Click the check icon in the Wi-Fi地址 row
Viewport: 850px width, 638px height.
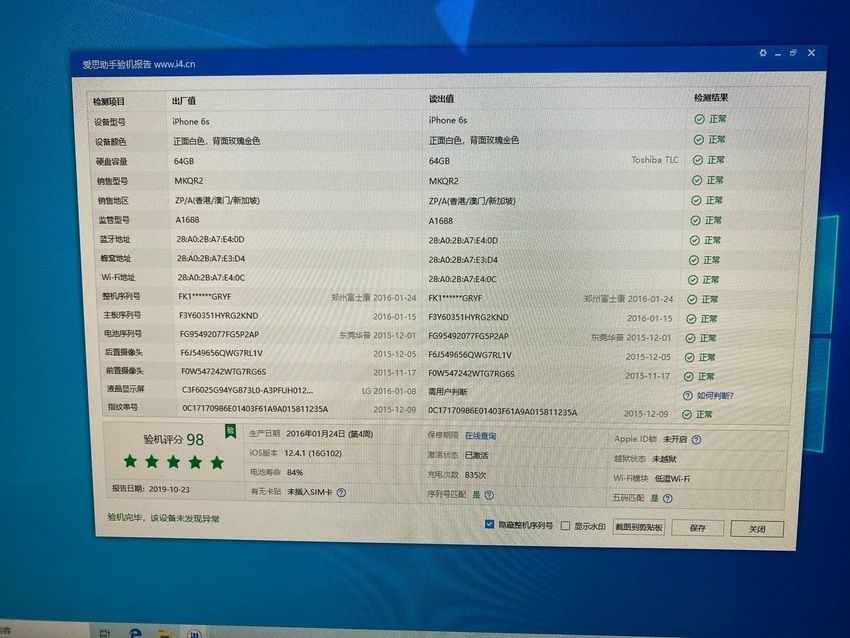tap(692, 280)
